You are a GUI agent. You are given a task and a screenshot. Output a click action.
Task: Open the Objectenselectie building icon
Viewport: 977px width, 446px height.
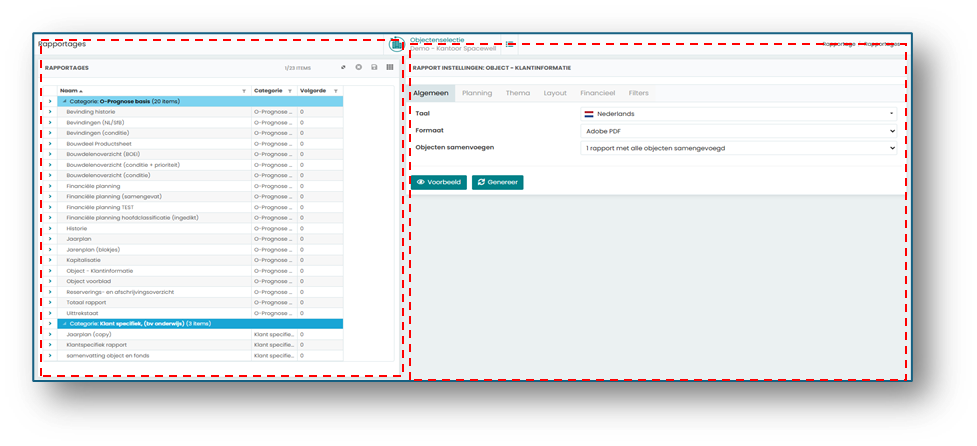coord(397,44)
